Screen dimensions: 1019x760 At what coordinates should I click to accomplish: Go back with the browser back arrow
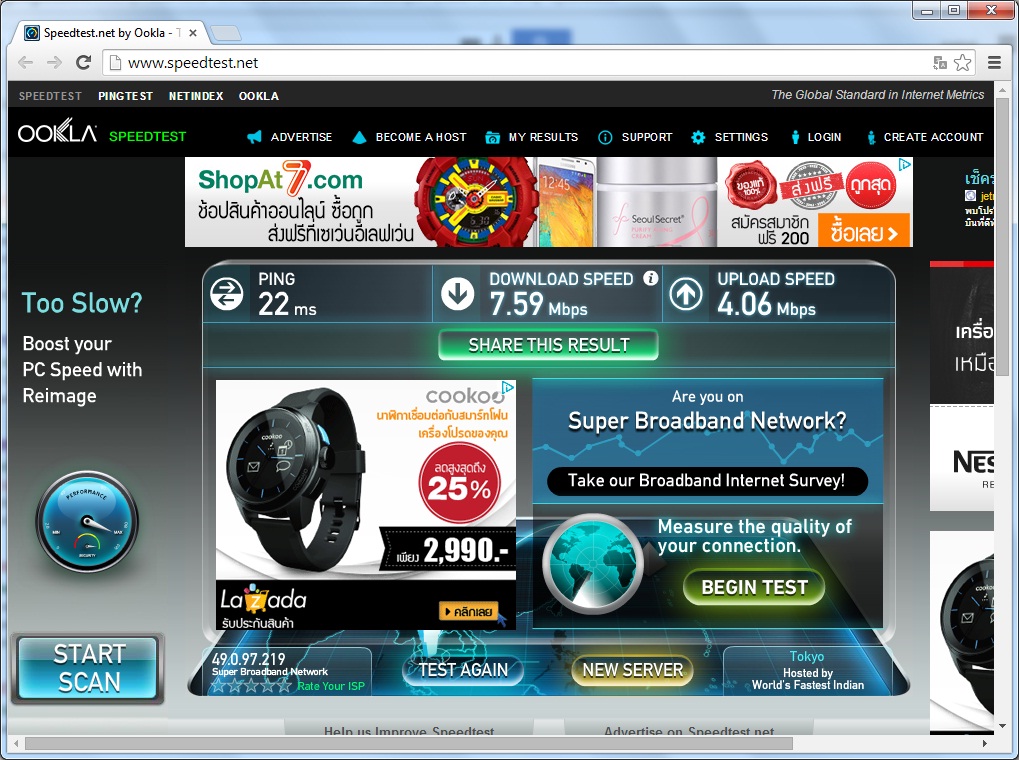(25, 62)
